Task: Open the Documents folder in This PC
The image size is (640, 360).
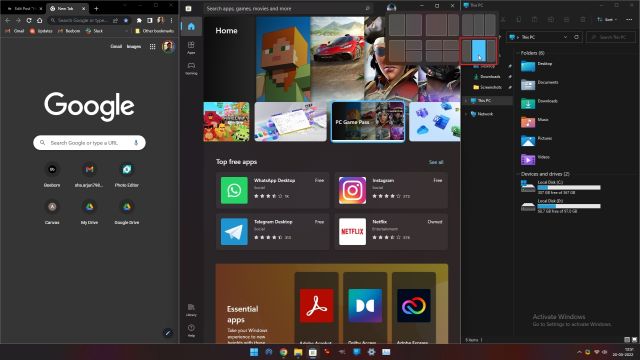Action: coord(540,84)
